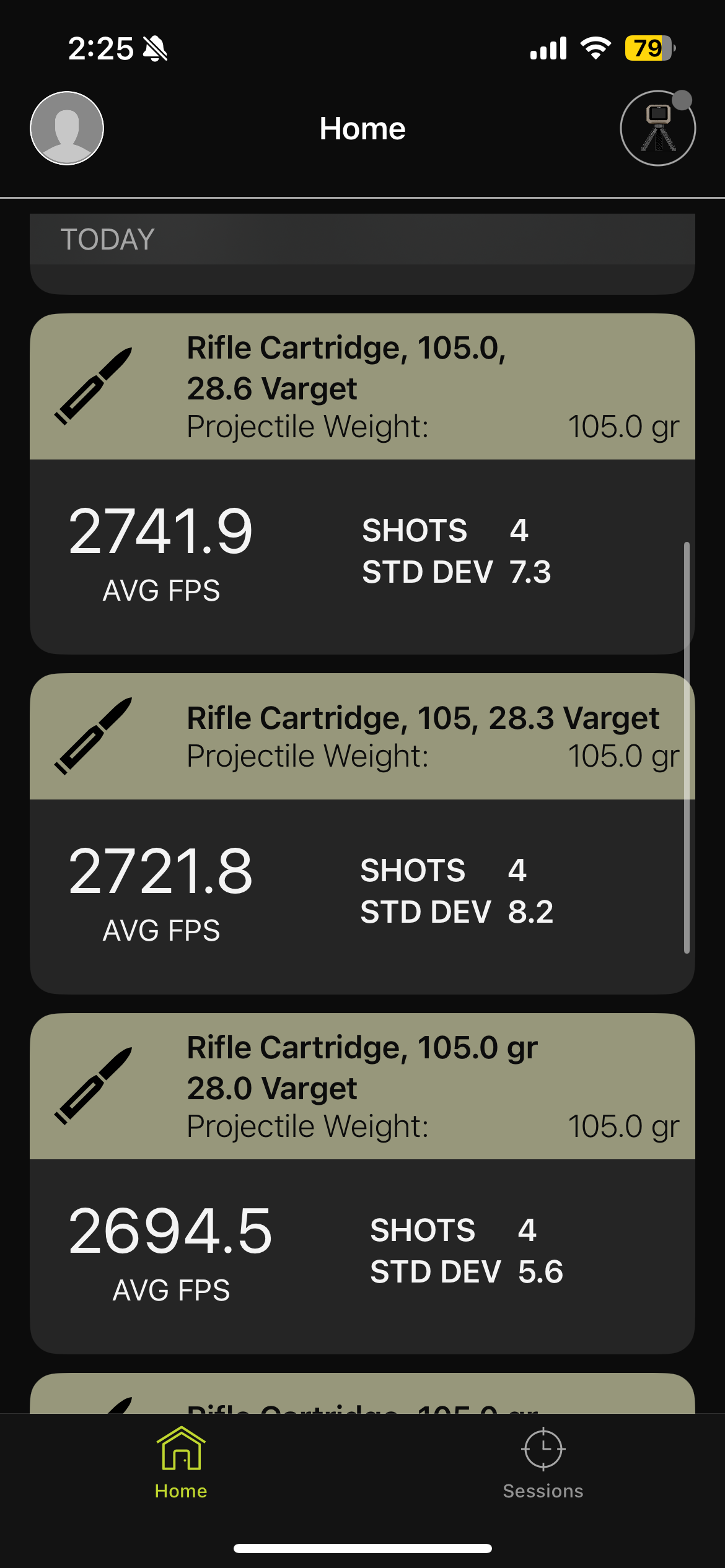
Task: Open the user profile avatar
Action: click(67, 128)
